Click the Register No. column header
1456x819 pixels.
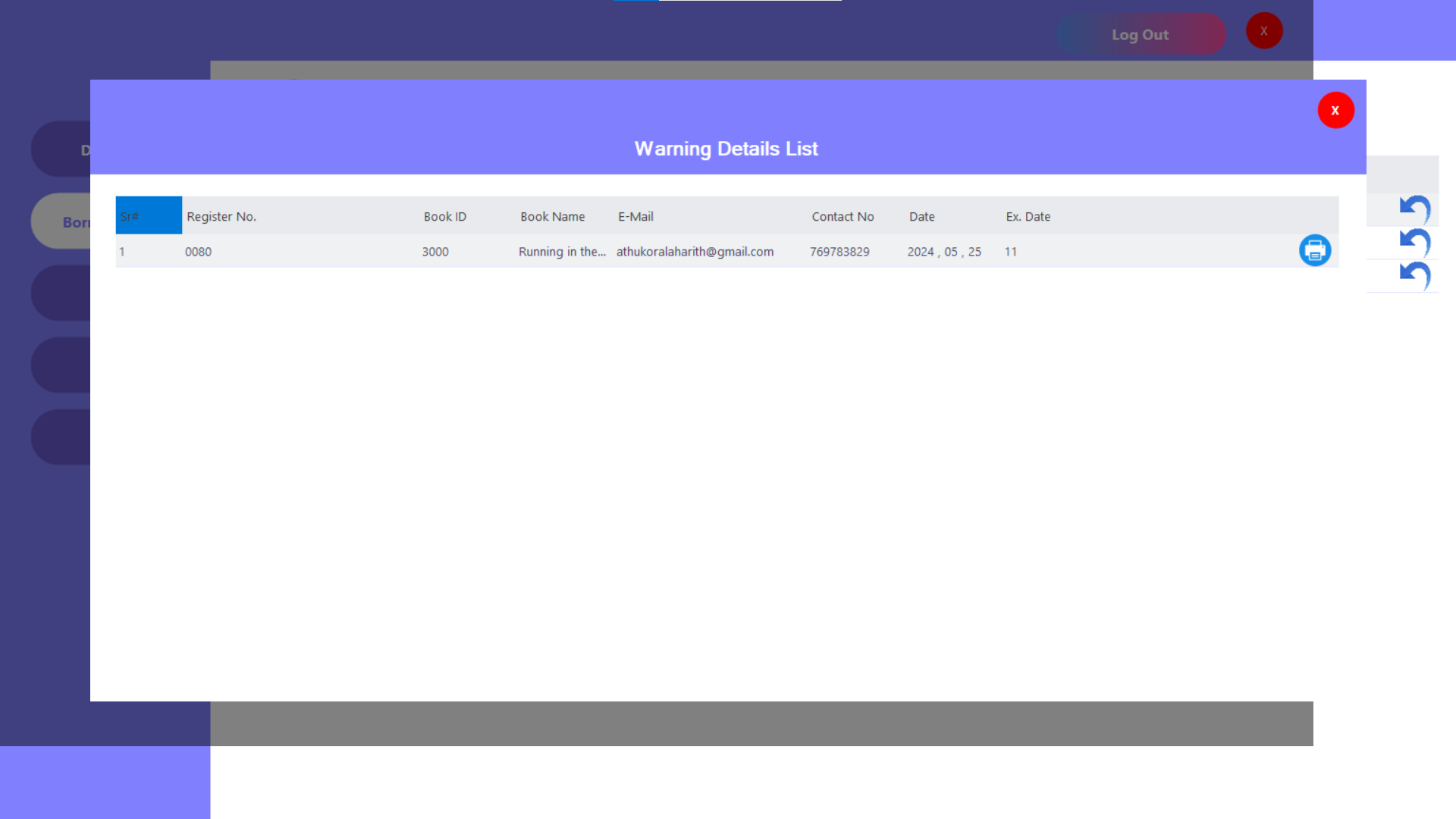[221, 217]
